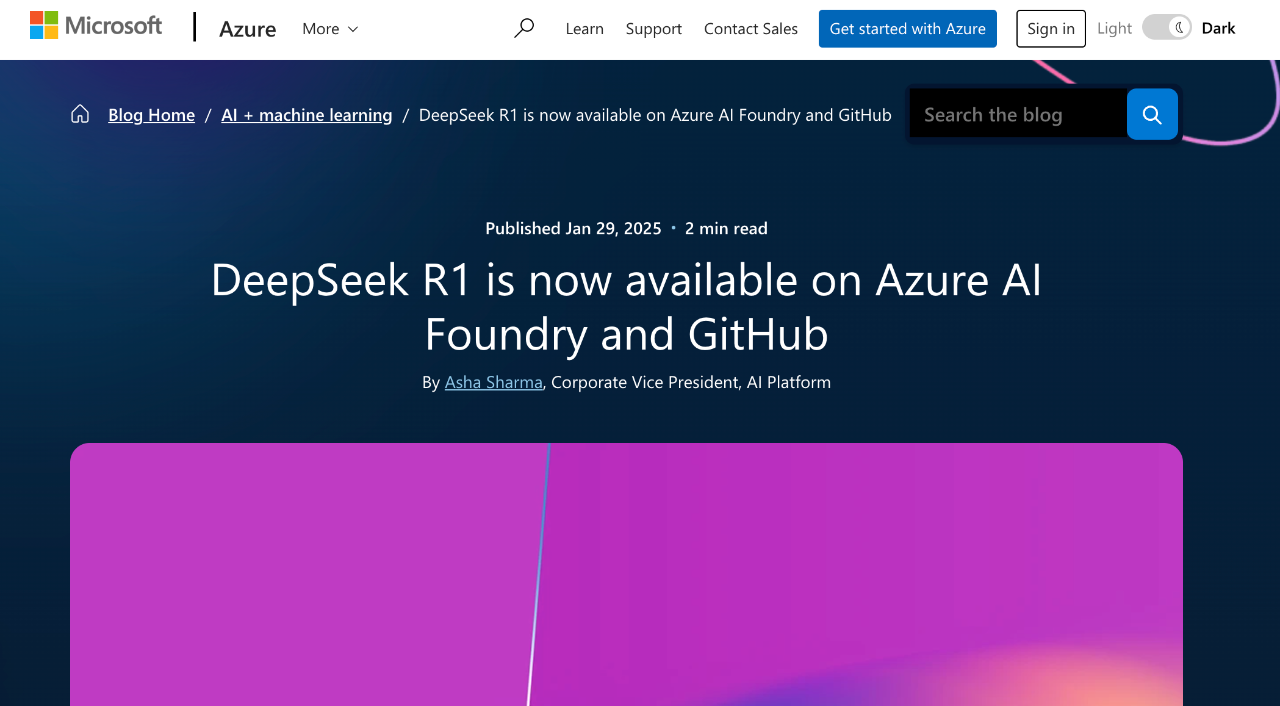
Task: Click Corporate Vice President, AI Platform text
Action: [x=691, y=382]
